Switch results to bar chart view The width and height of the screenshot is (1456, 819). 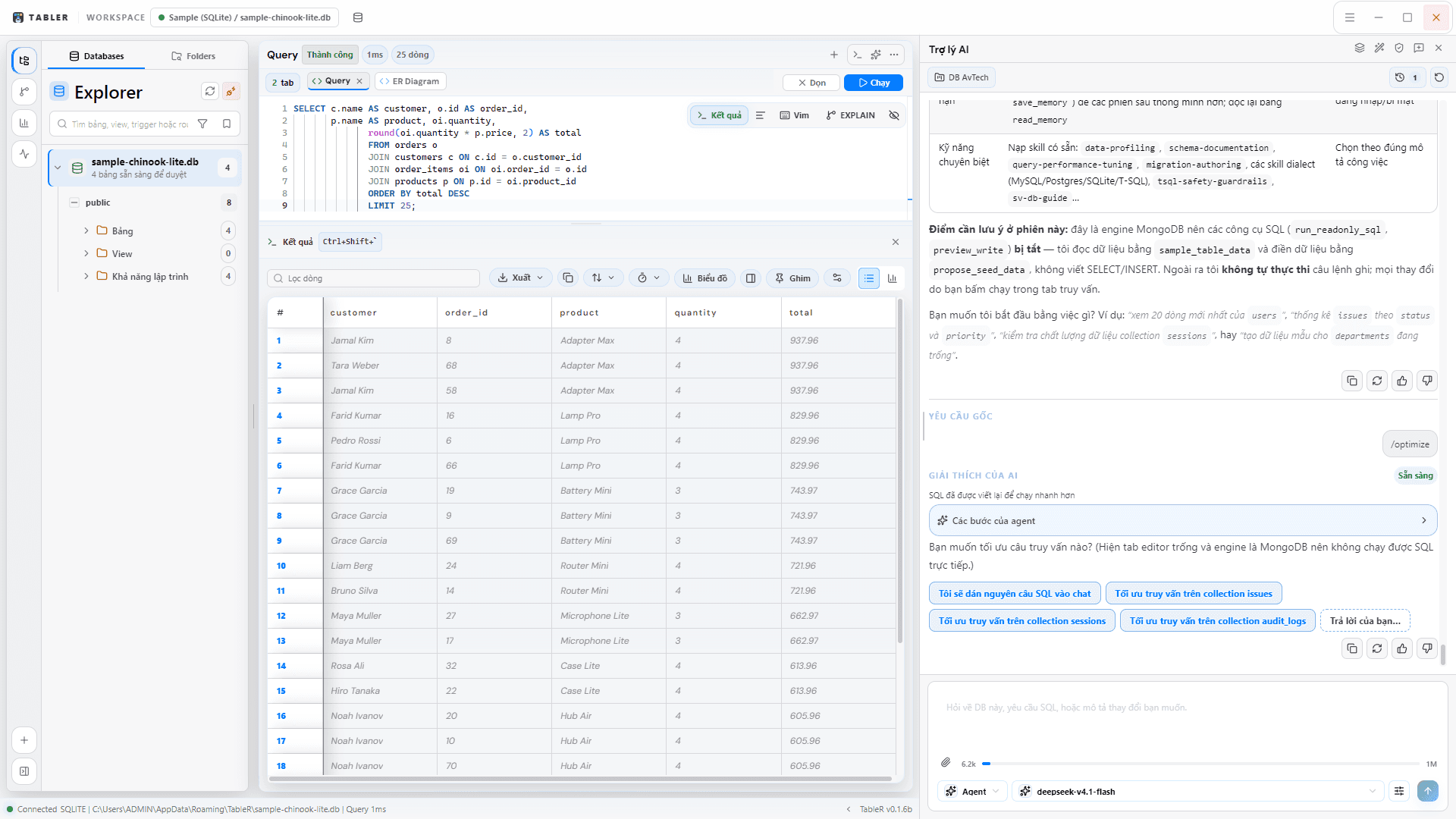pyautogui.click(x=893, y=278)
